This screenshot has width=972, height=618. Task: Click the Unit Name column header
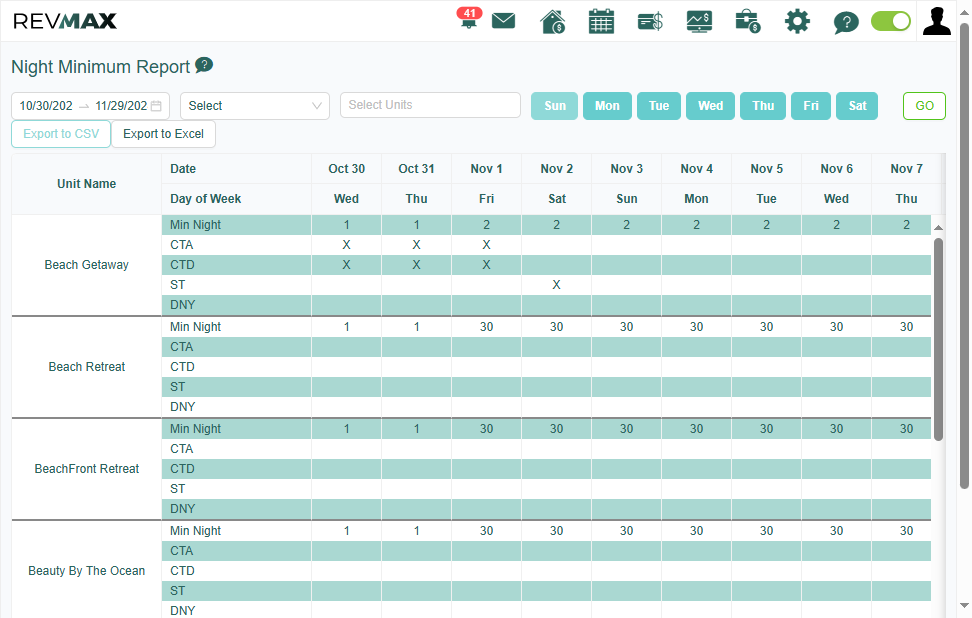[87, 184]
